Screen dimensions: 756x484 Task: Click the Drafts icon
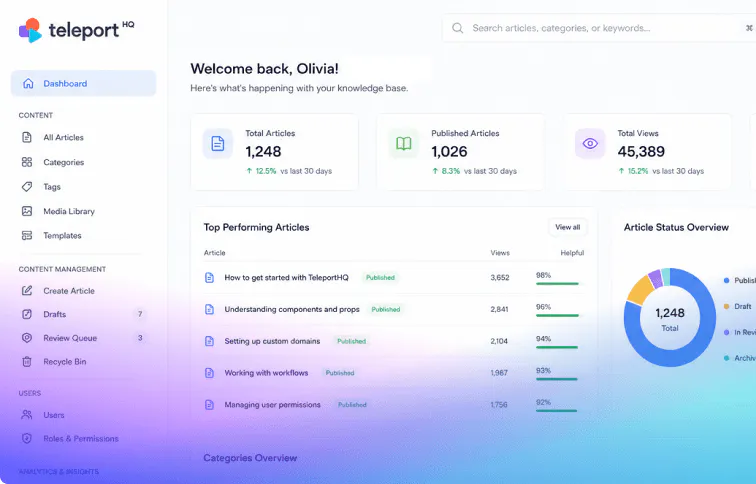coord(27,314)
